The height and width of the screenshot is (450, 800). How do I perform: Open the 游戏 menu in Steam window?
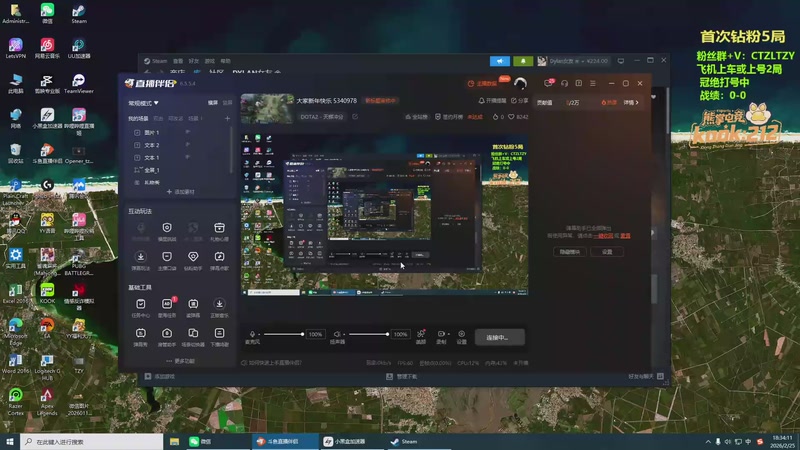(210, 61)
